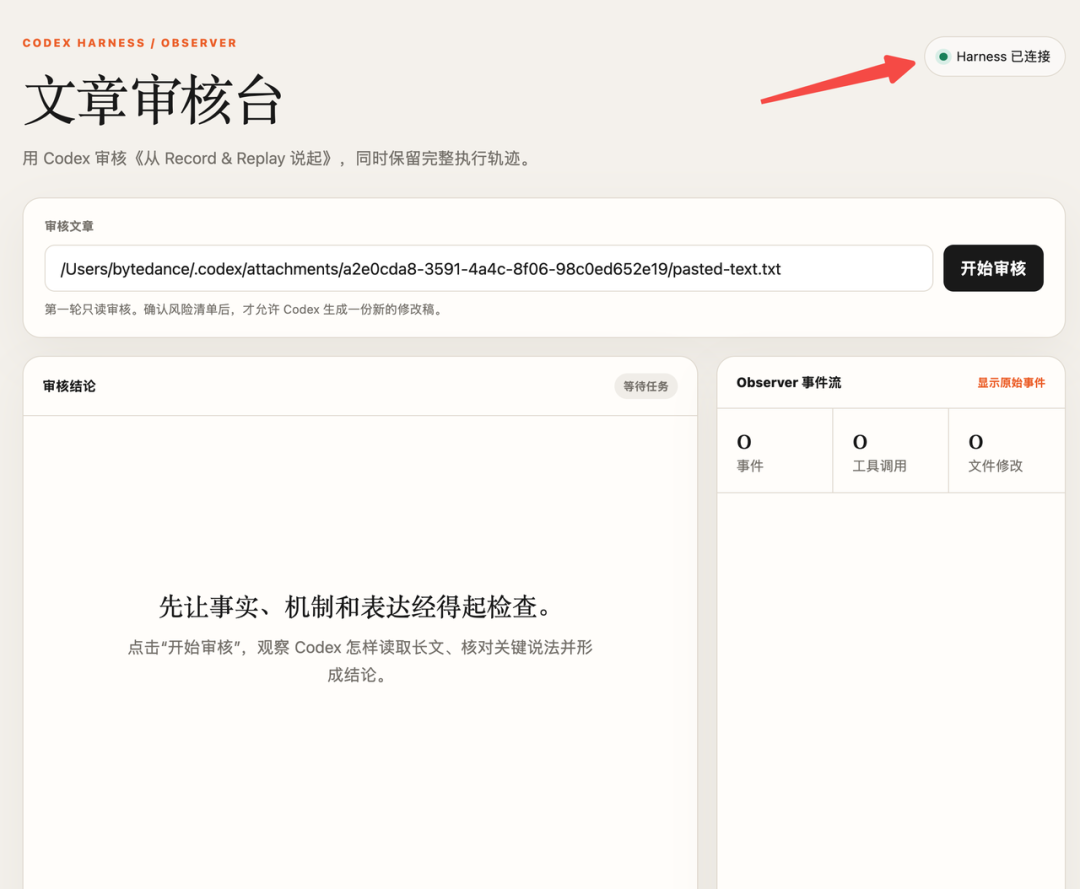Select the 工具调用 counter cell
Image resolution: width=1080 pixels, height=889 pixels.
(890, 451)
